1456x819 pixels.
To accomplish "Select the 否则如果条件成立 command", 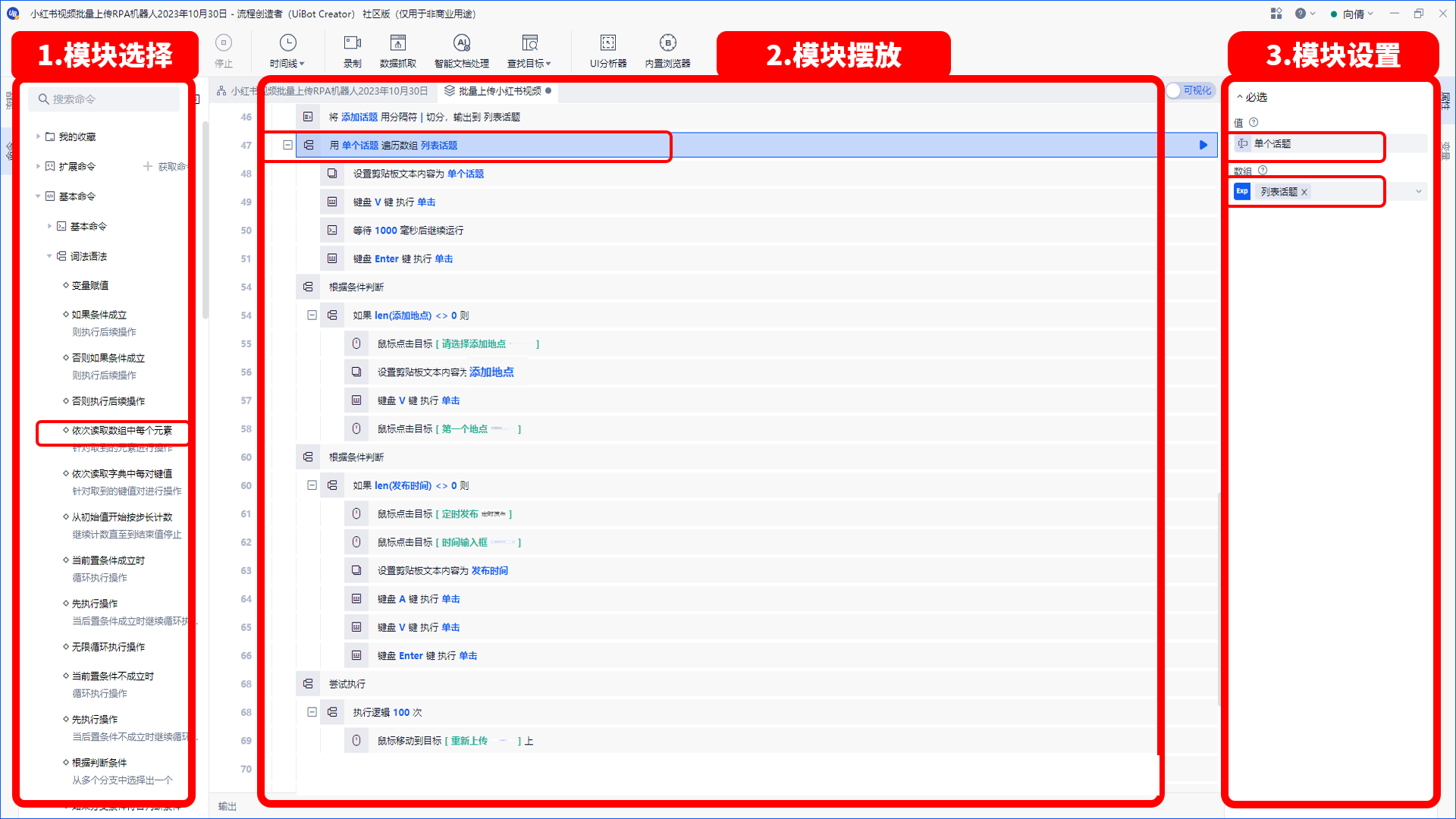I will pos(108,358).
